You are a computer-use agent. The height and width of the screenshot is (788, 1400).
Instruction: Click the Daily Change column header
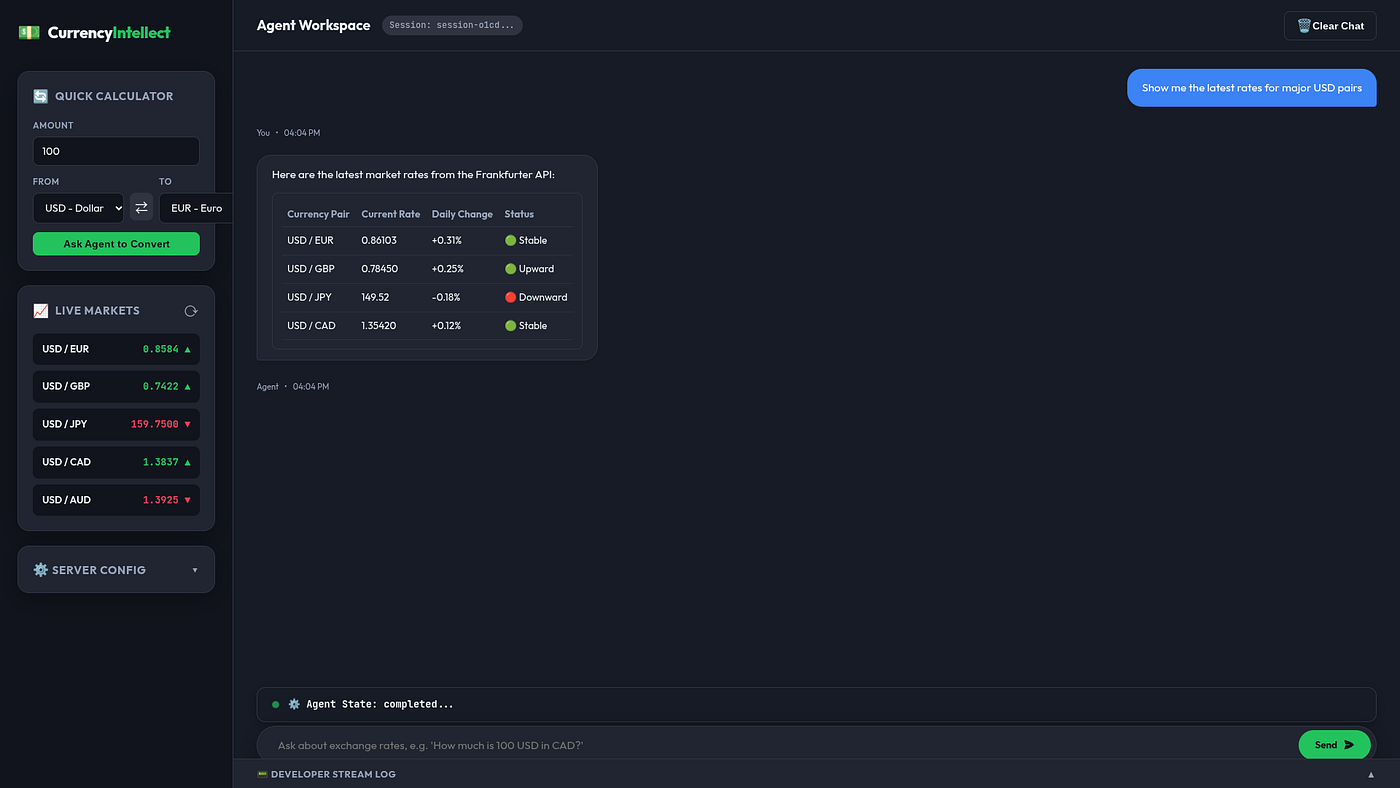462,214
